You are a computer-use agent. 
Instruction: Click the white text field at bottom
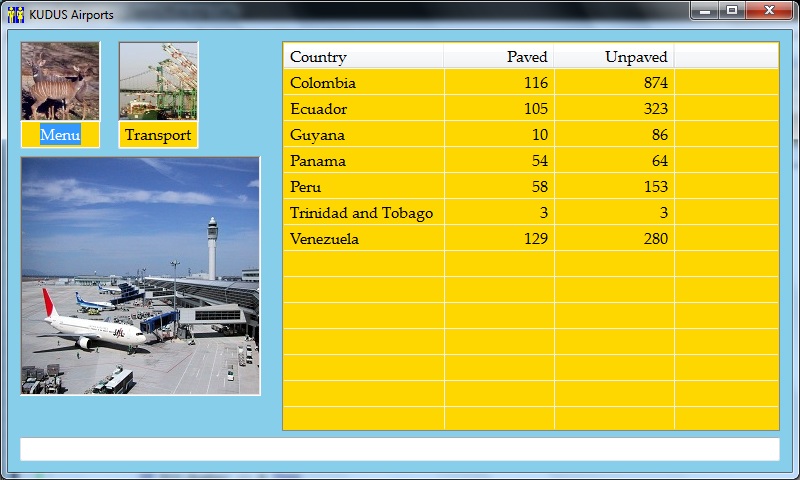pyautogui.click(x=399, y=449)
